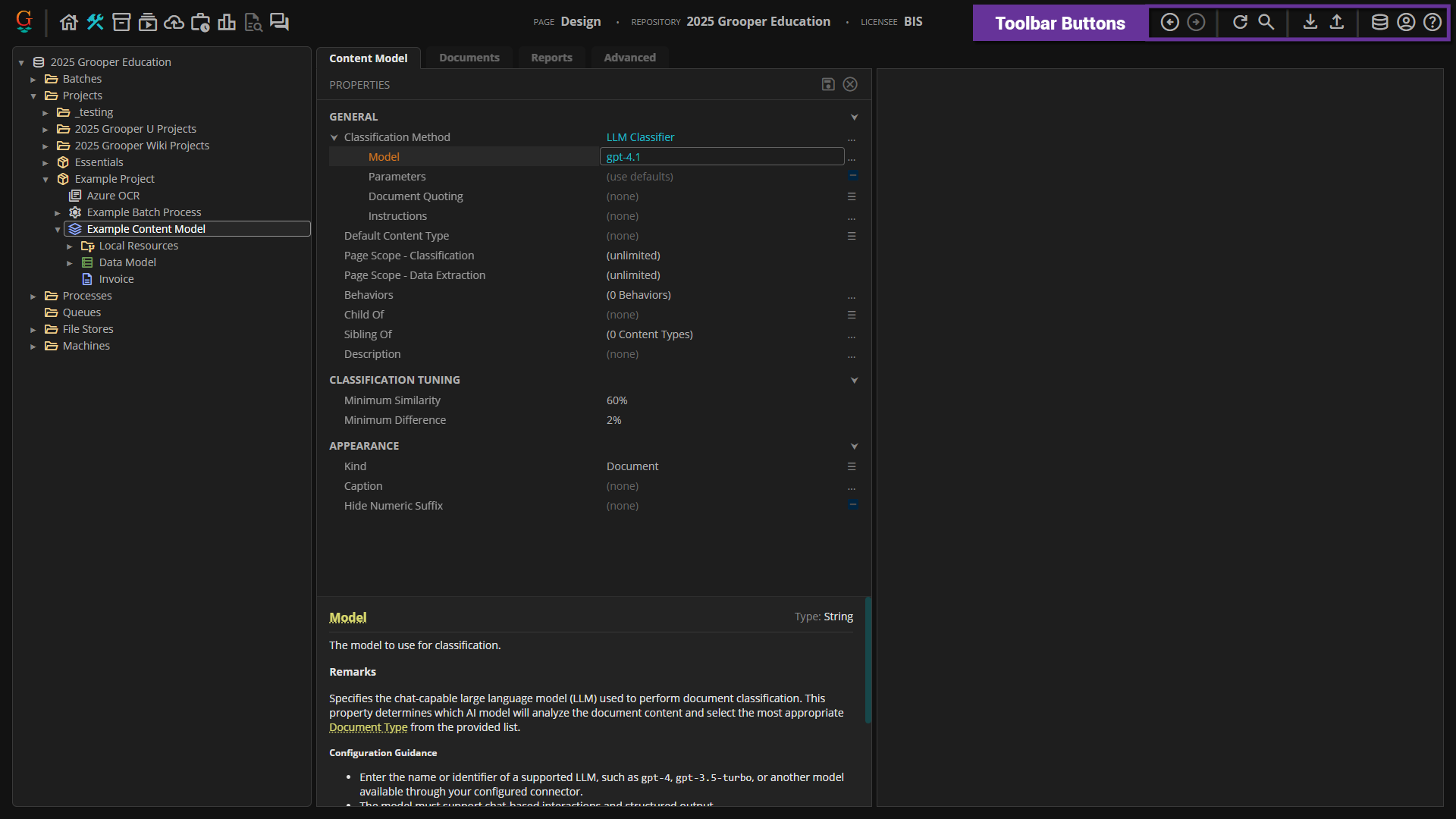Switch to the Documents tab
This screenshot has width=1456, height=819.
[469, 58]
